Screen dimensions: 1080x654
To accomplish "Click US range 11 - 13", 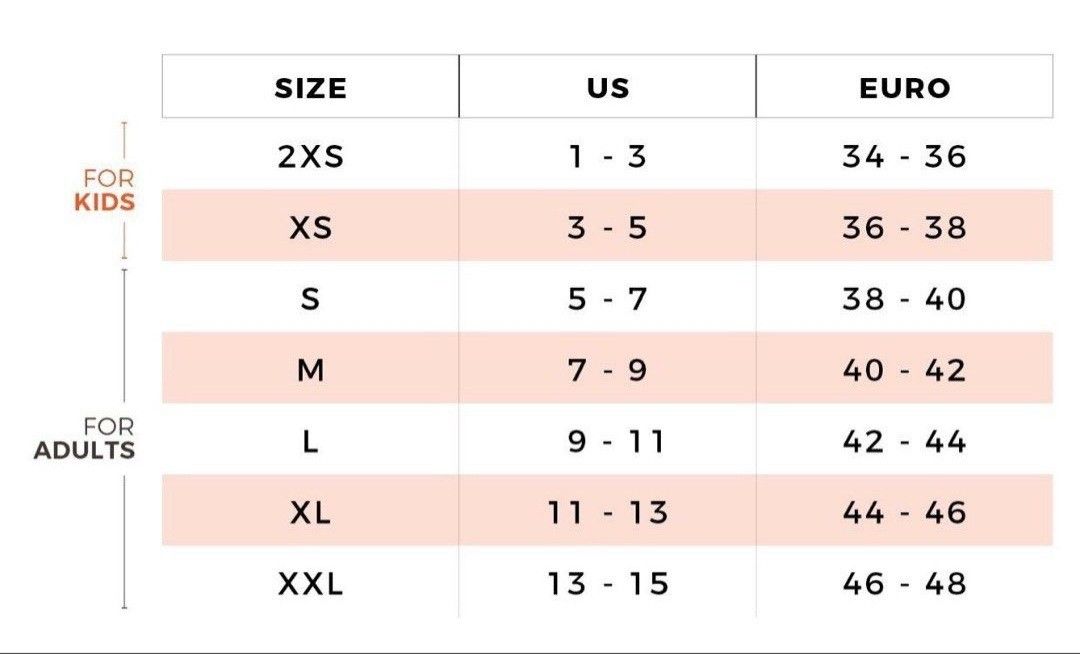I will click(608, 513).
